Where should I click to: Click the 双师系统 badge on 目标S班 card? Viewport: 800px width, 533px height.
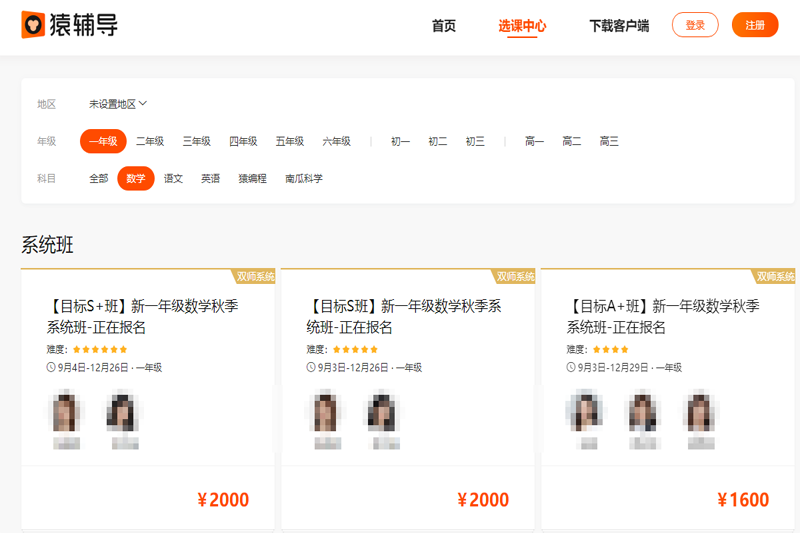coord(515,277)
